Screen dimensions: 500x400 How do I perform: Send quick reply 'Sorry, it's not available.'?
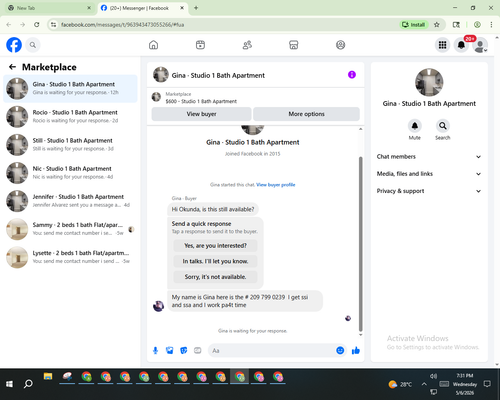[x=215, y=277]
